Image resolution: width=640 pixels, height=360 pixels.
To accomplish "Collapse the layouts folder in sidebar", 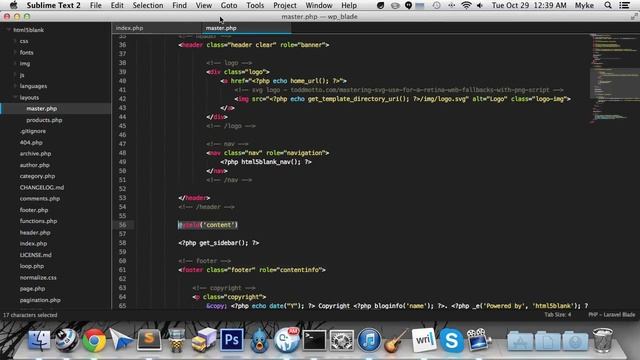I will [15, 97].
